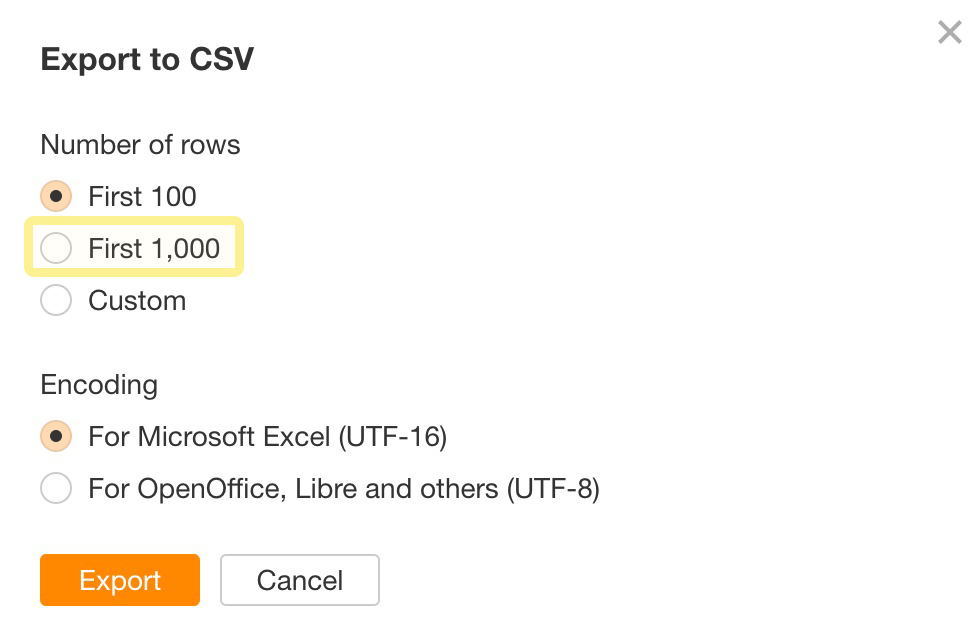
Task: Click the "Export to CSV" dialog title
Action: pyautogui.click(x=146, y=59)
